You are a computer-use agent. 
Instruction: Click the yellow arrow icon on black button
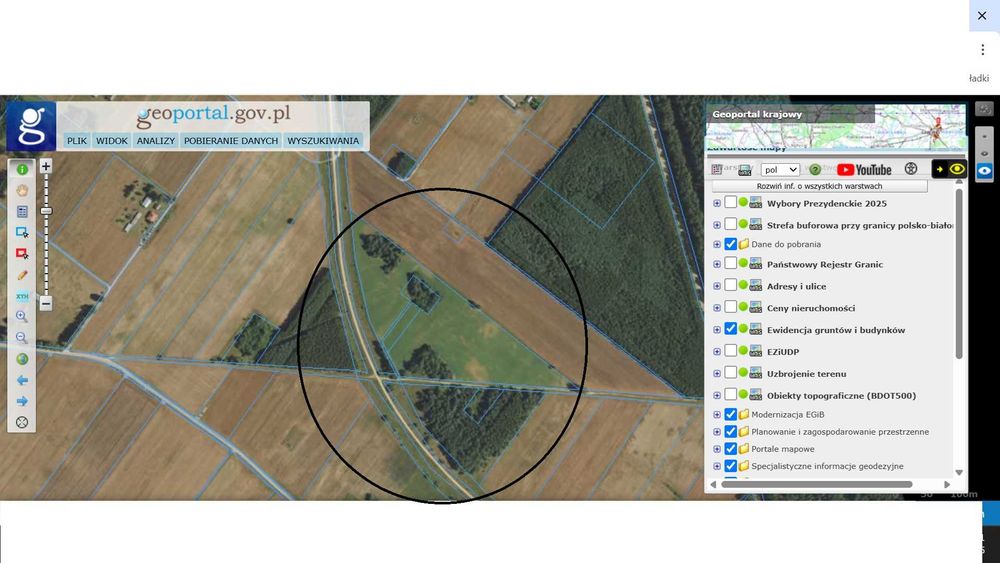click(940, 169)
